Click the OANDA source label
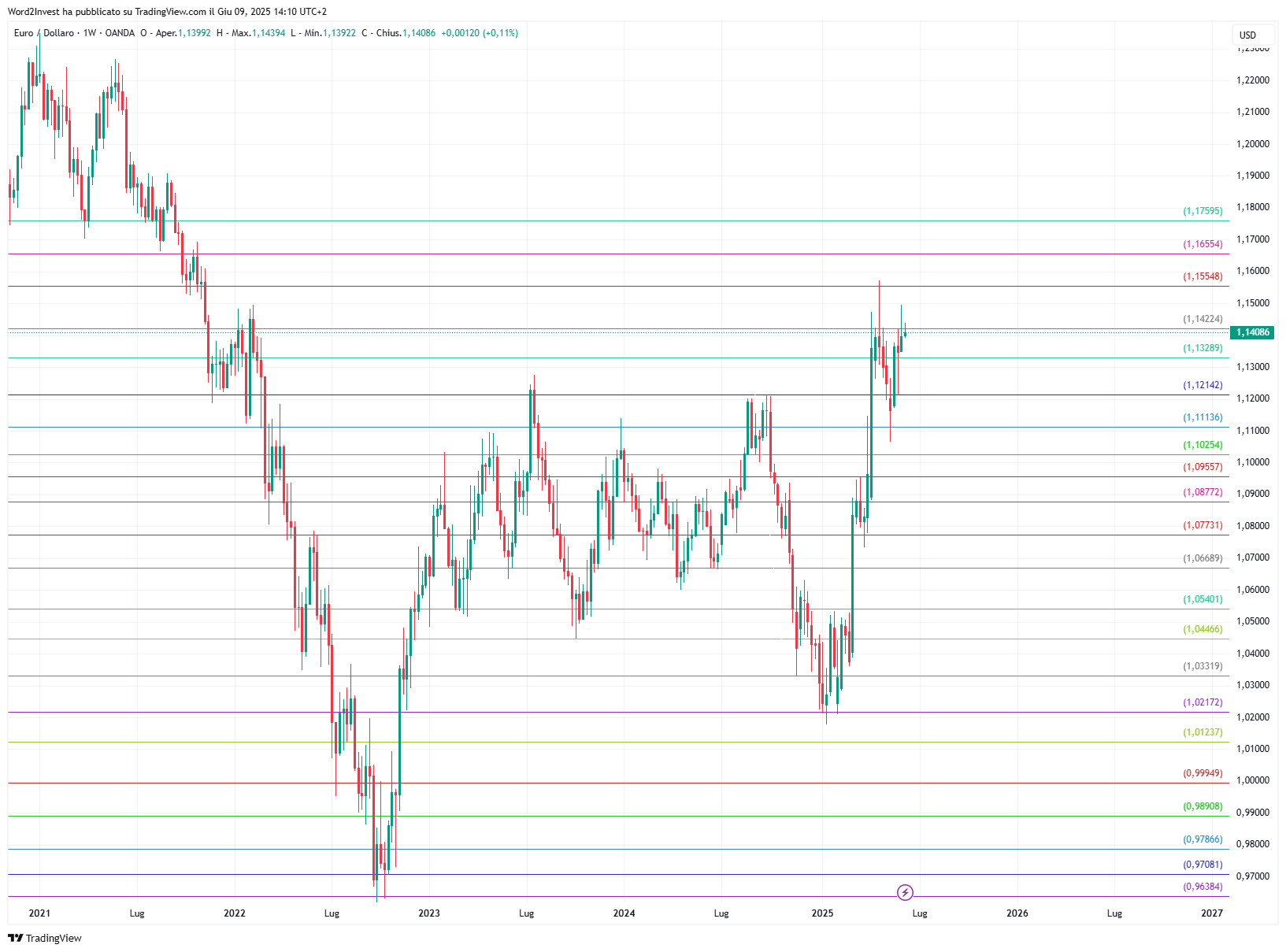The height and width of the screenshot is (952, 1286). point(120,33)
